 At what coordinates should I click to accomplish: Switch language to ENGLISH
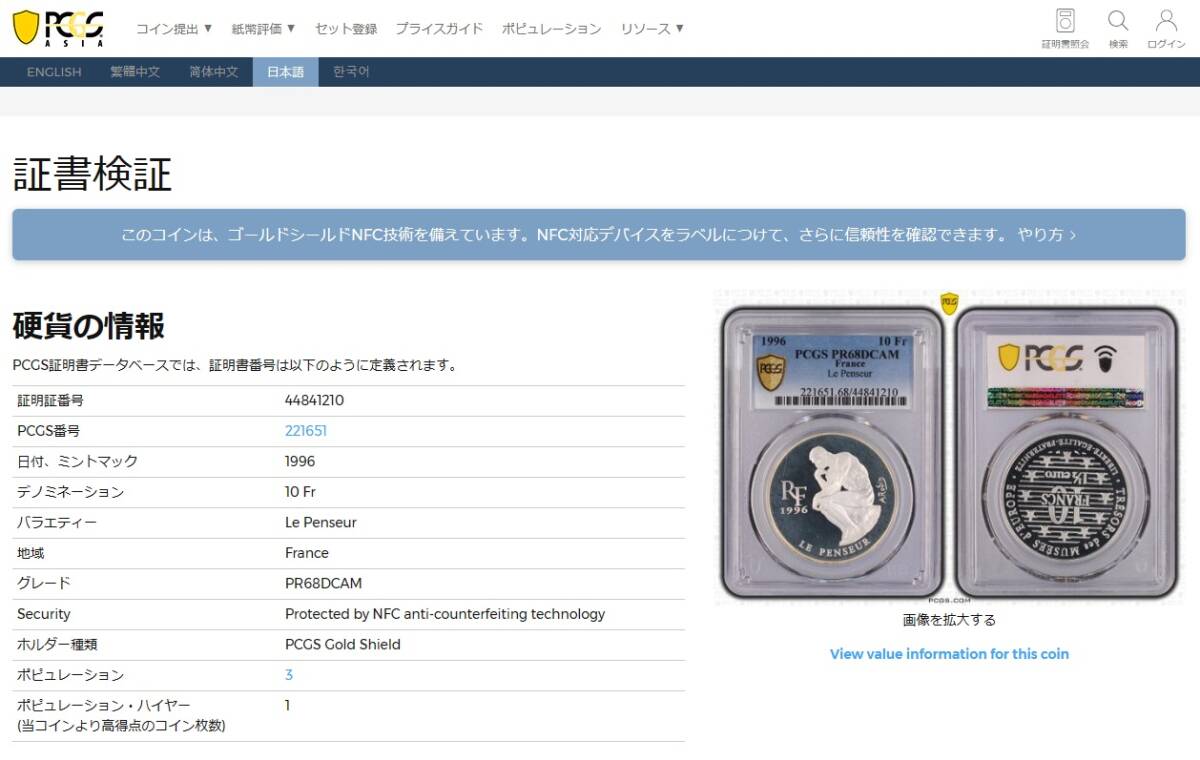[54, 72]
